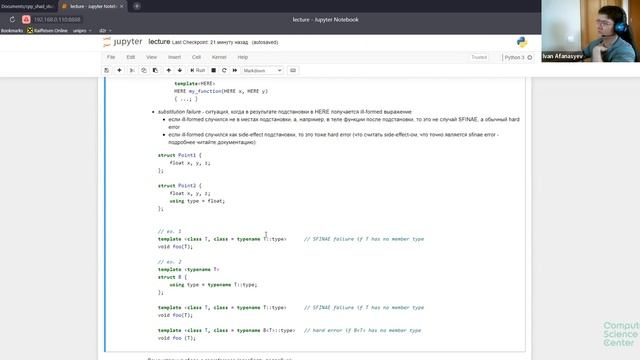Click the '// ex. 1' comment
The image size is (640, 360).
point(169,231)
